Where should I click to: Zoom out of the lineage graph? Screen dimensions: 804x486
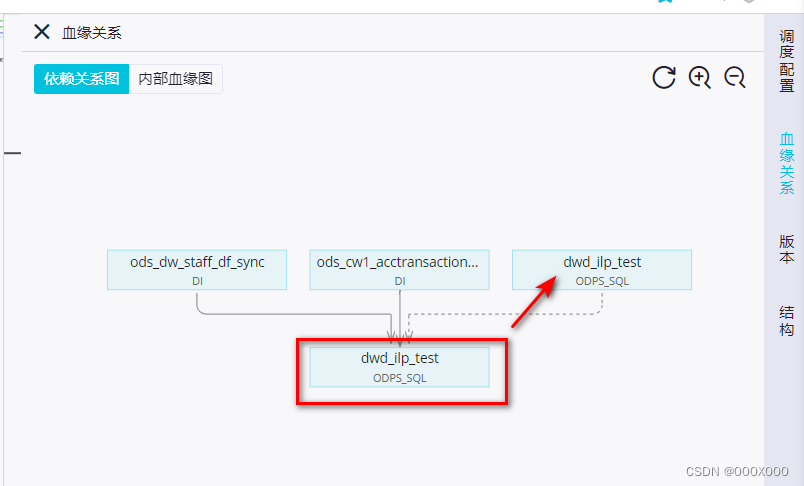tap(735, 77)
